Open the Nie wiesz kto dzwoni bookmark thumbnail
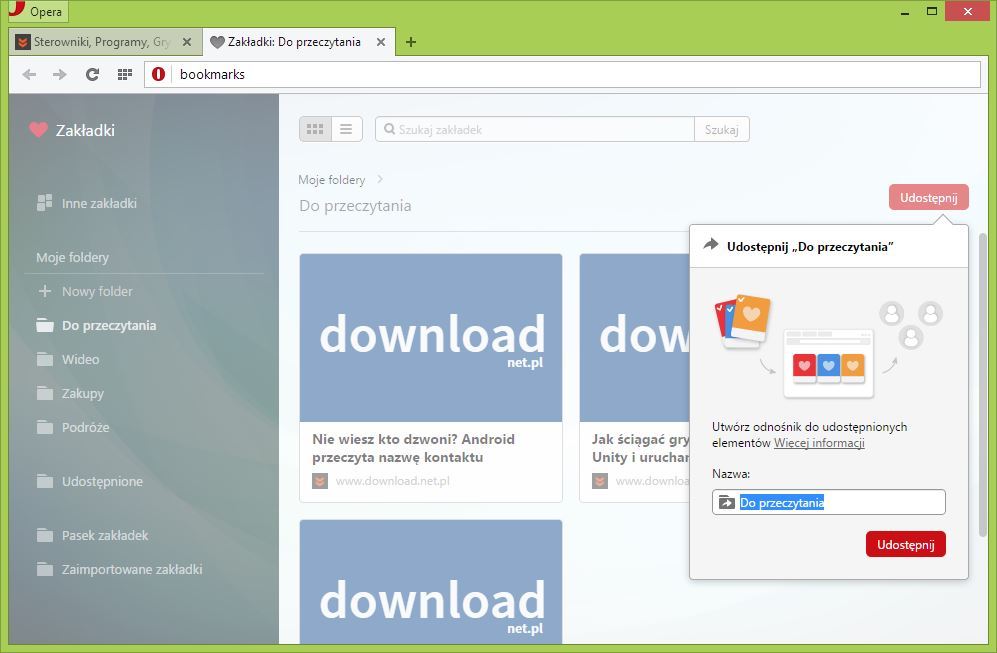Screen dimensions: 997x653 point(431,338)
